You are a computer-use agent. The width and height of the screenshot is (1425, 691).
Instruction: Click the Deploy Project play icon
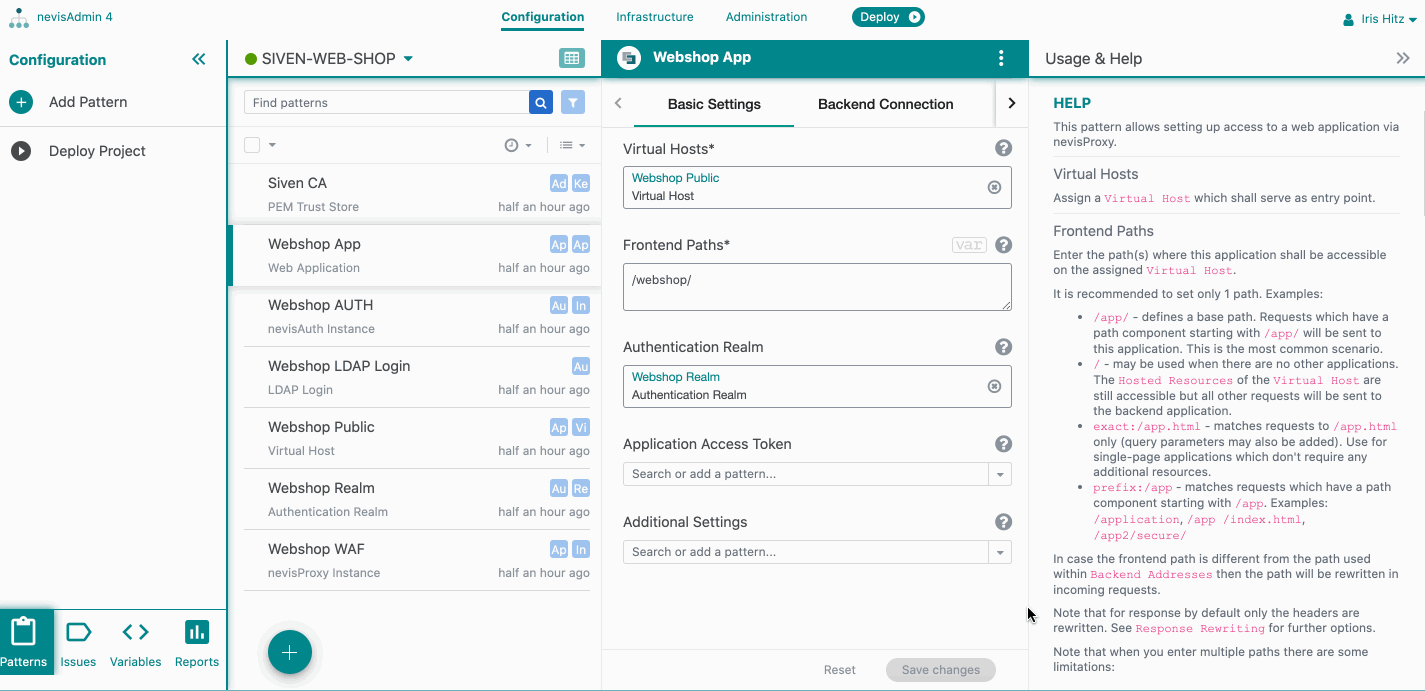coord(21,151)
